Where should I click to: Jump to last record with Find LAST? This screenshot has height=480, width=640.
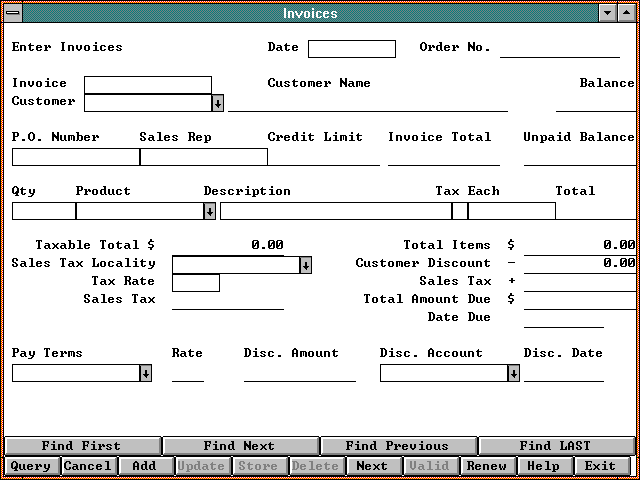555,446
